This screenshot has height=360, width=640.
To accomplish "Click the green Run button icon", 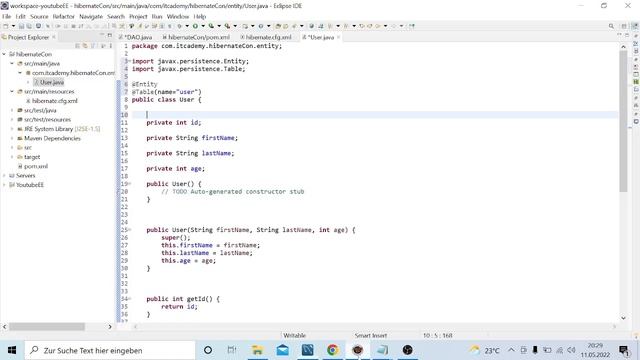I will click(195, 26).
